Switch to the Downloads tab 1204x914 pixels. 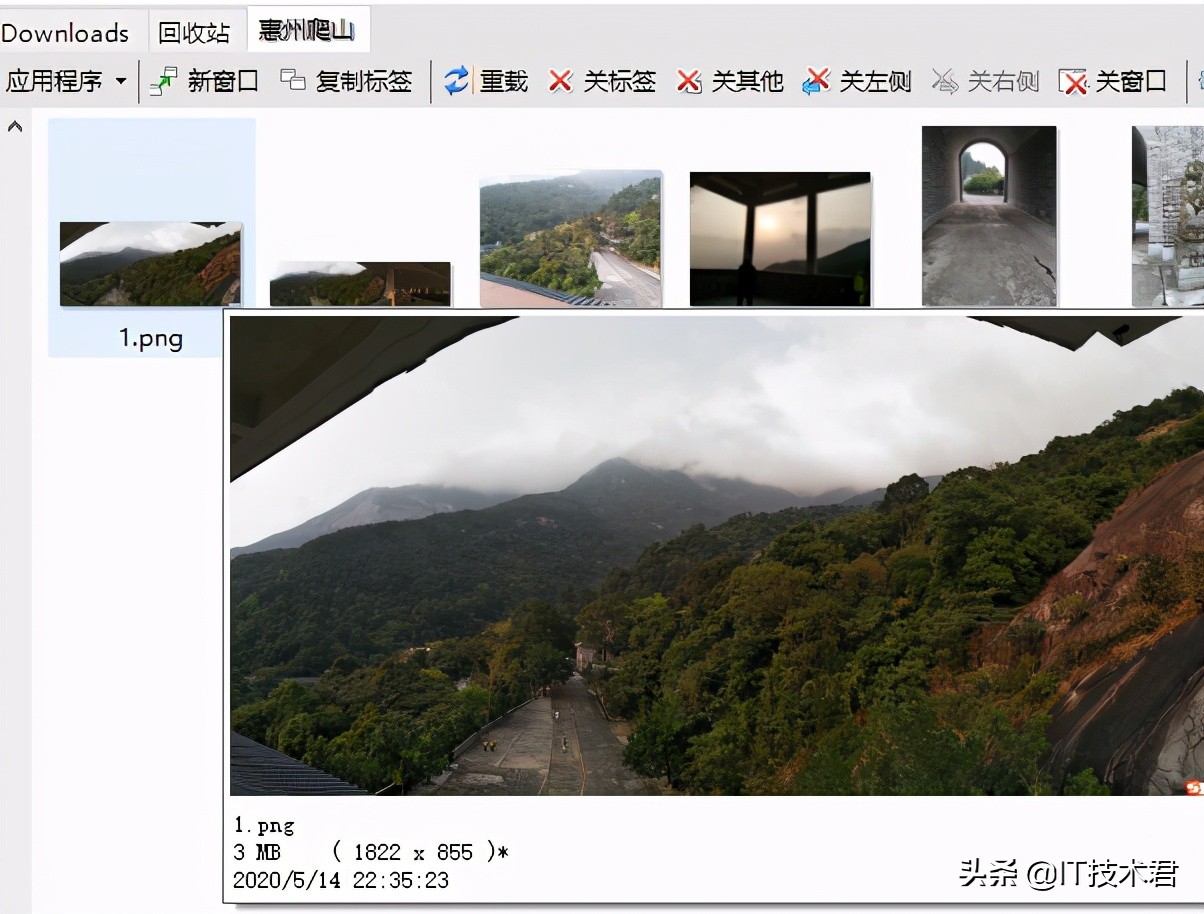pos(65,32)
